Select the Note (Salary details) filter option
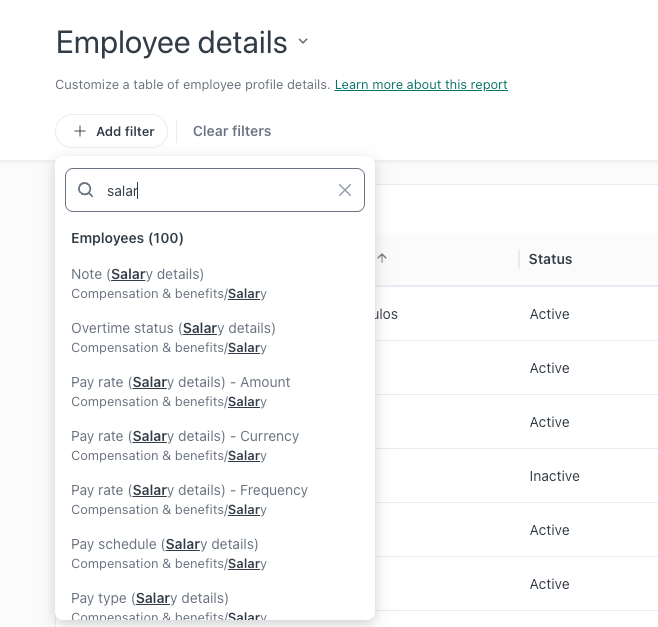 138,274
